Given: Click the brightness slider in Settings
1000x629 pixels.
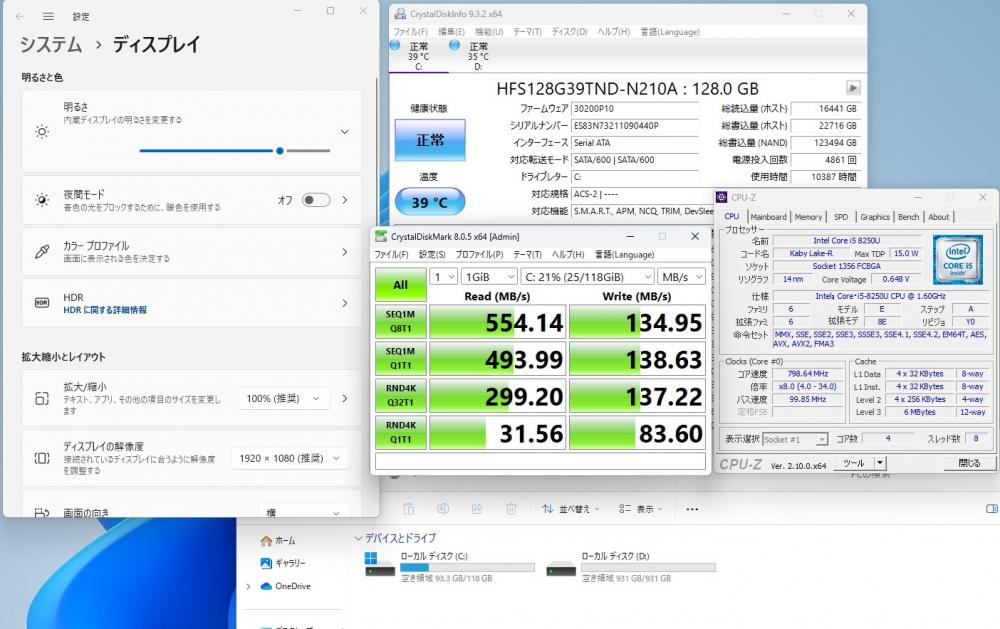Looking at the screenshot, I should coord(235,151).
